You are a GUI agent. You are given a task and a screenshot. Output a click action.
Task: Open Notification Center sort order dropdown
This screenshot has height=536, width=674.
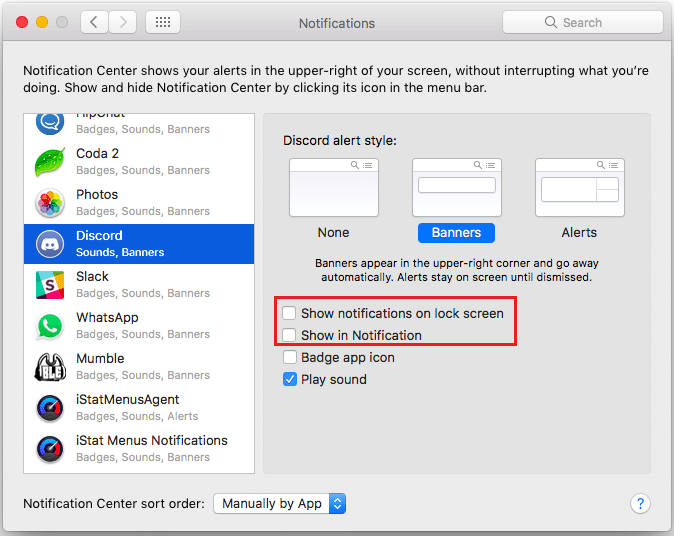pos(279,504)
